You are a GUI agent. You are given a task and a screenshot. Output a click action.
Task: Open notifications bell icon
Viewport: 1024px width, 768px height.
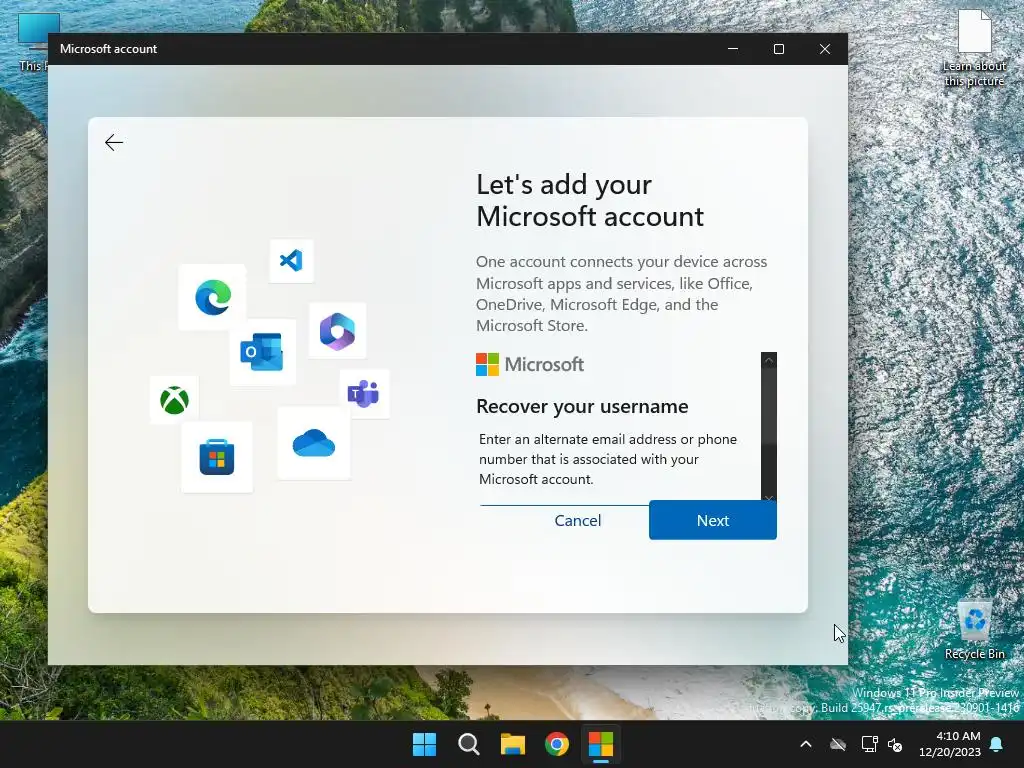point(997,744)
